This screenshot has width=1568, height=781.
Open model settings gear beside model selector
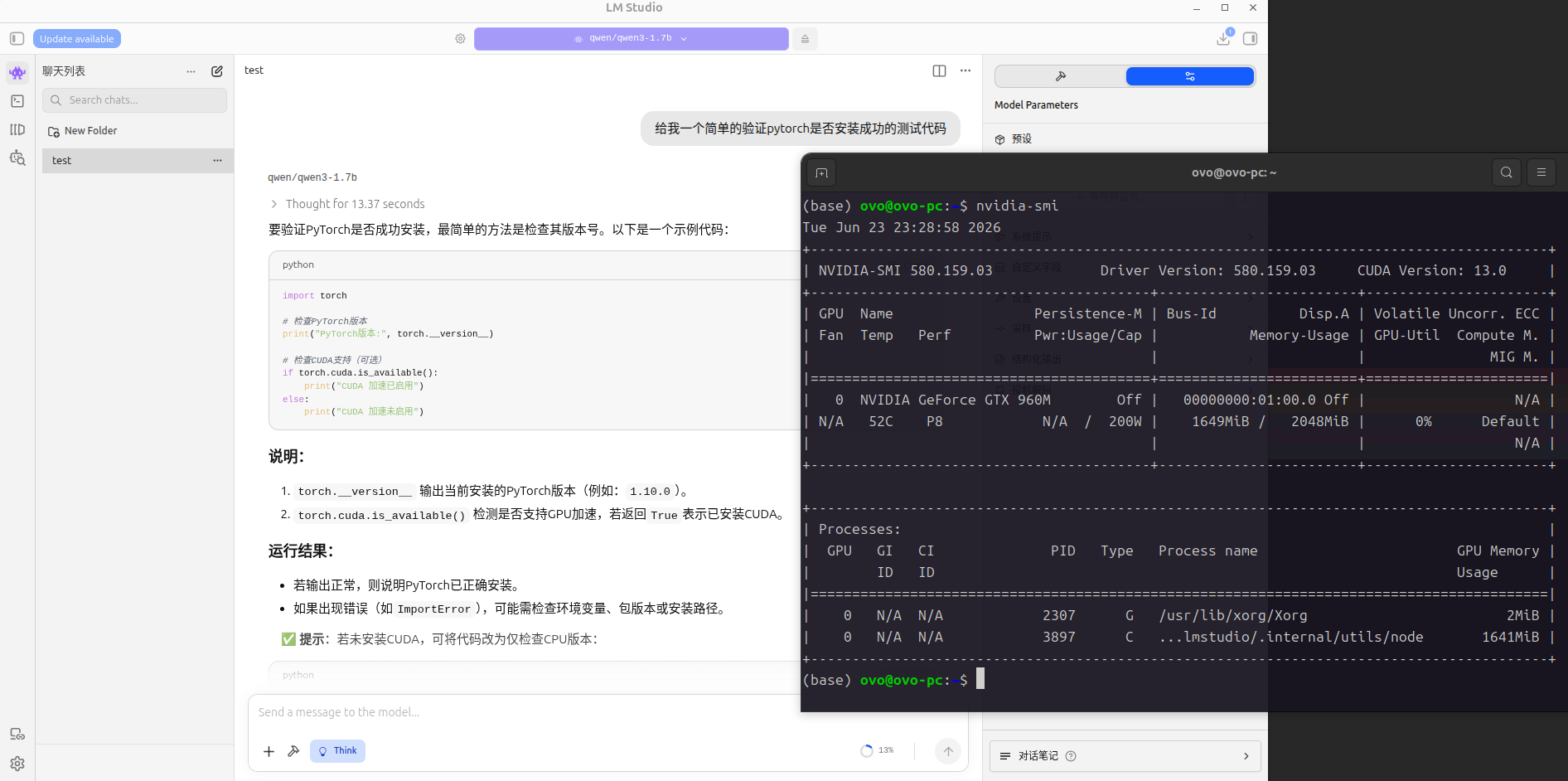click(x=460, y=39)
